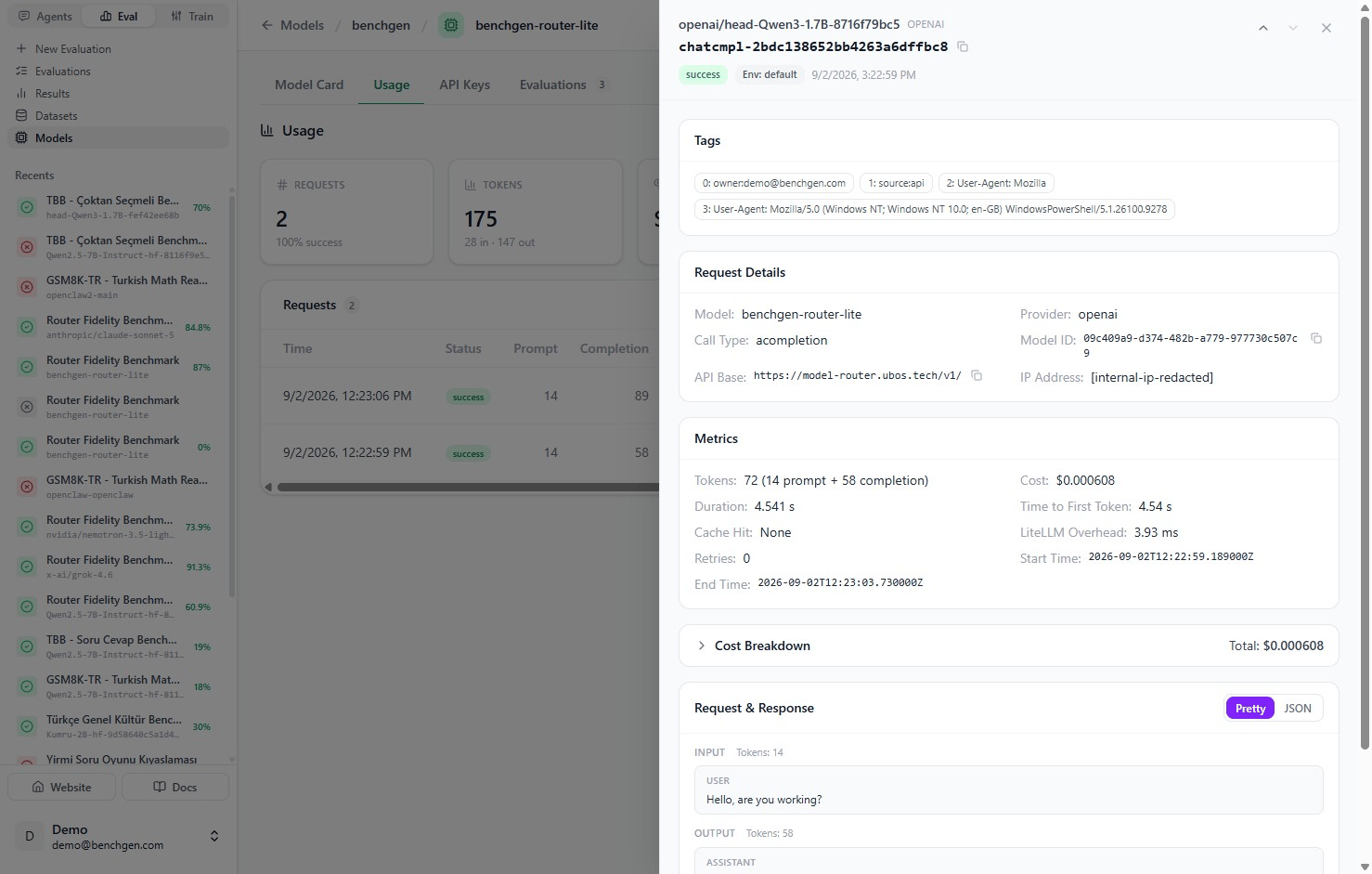Click the Usage bar chart icon
1372x874 pixels.
click(267, 130)
